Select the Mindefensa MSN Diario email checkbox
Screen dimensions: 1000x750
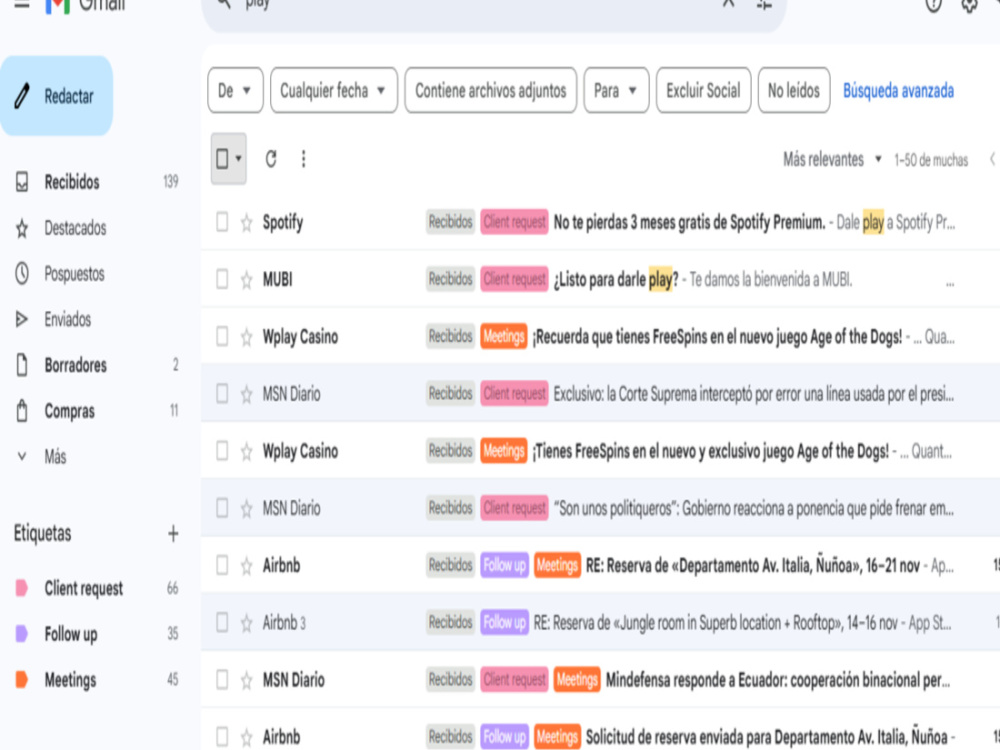[222, 680]
